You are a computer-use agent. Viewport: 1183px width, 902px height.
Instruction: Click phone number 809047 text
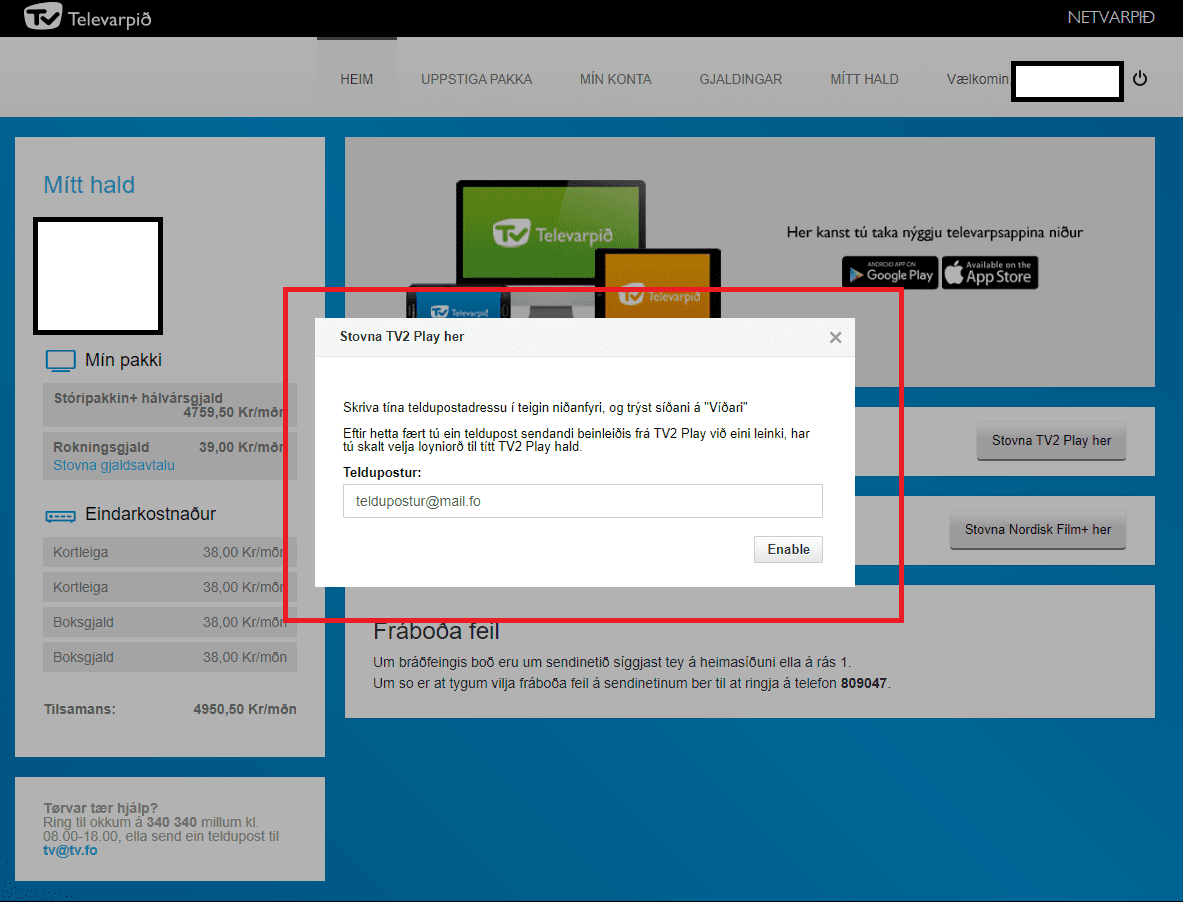click(864, 683)
